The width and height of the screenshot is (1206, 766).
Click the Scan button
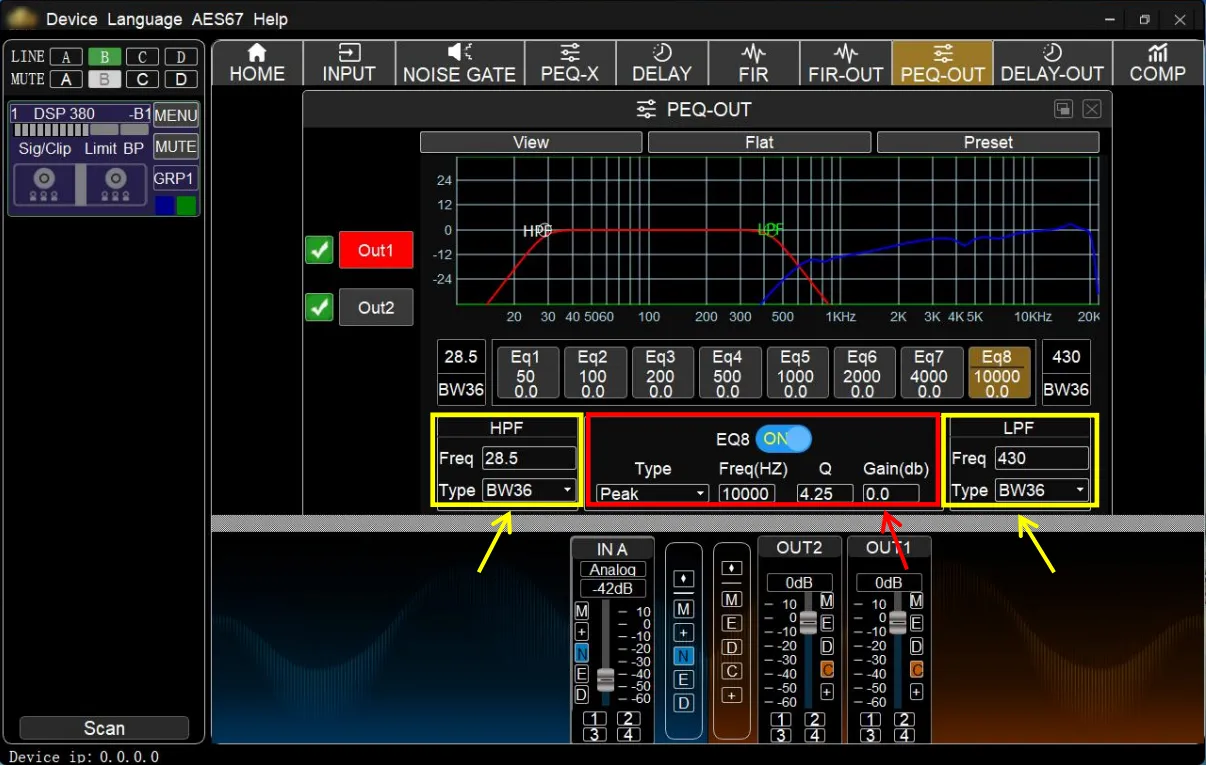coord(104,728)
